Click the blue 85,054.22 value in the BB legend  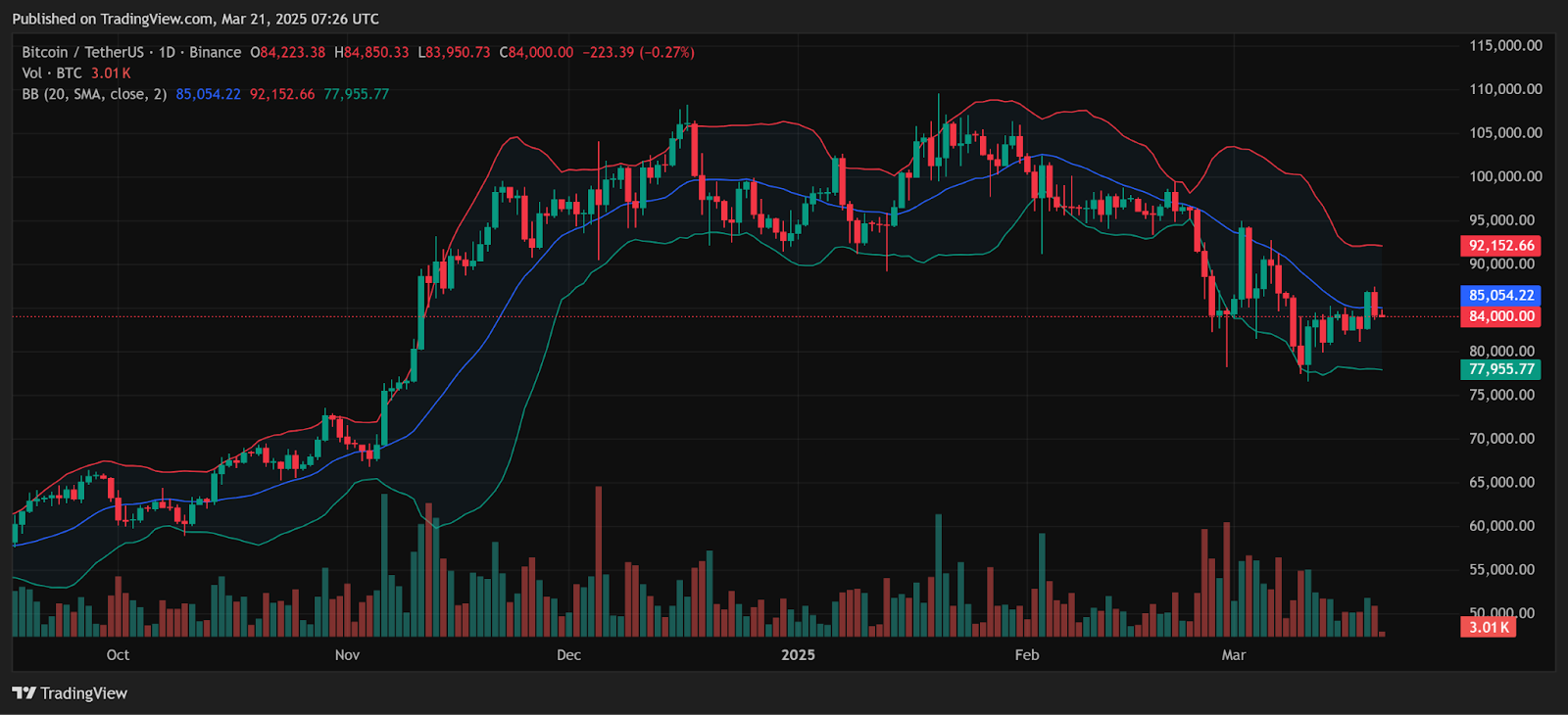coord(208,94)
